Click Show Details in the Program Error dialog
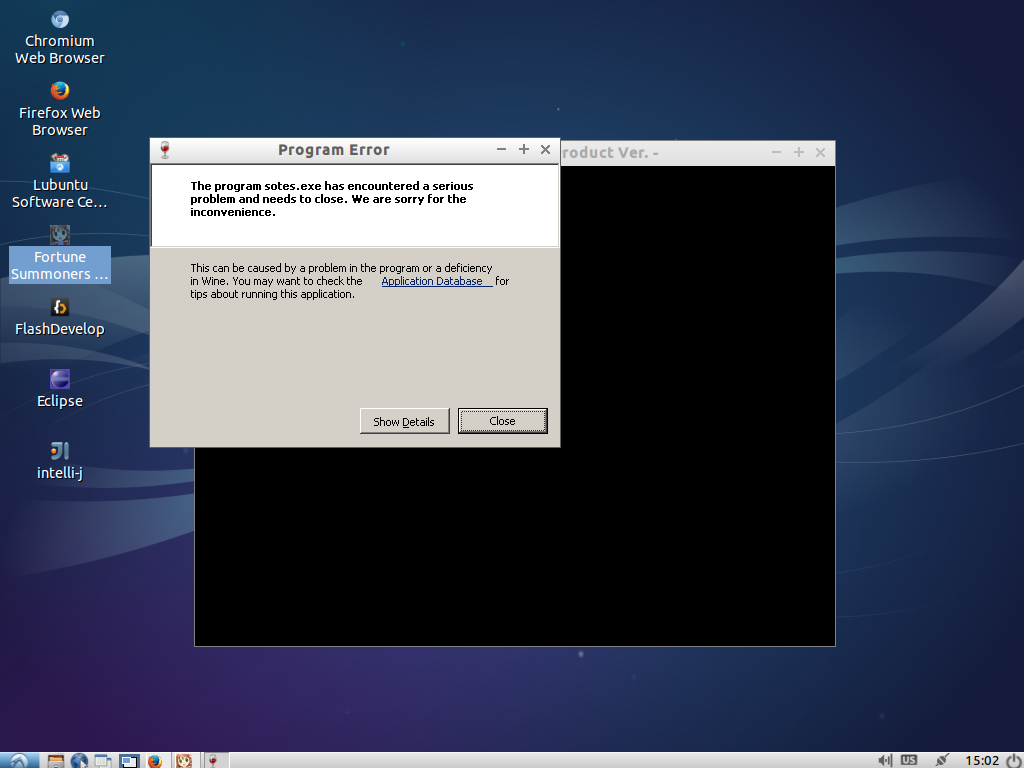The height and width of the screenshot is (768, 1024). pyautogui.click(x=404, y=421)
